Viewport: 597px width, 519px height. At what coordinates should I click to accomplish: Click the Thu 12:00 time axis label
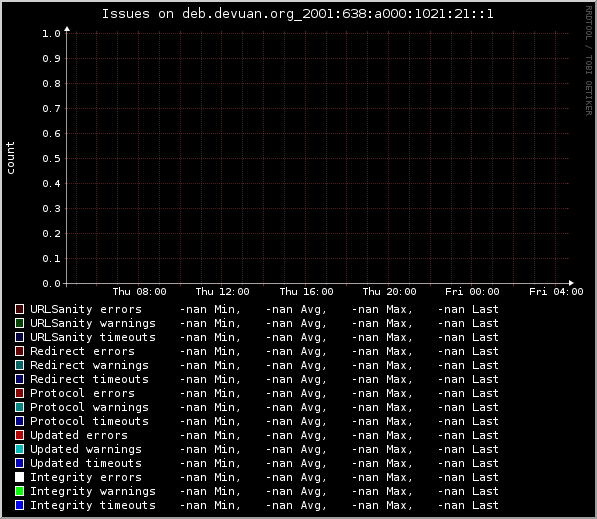222,292
